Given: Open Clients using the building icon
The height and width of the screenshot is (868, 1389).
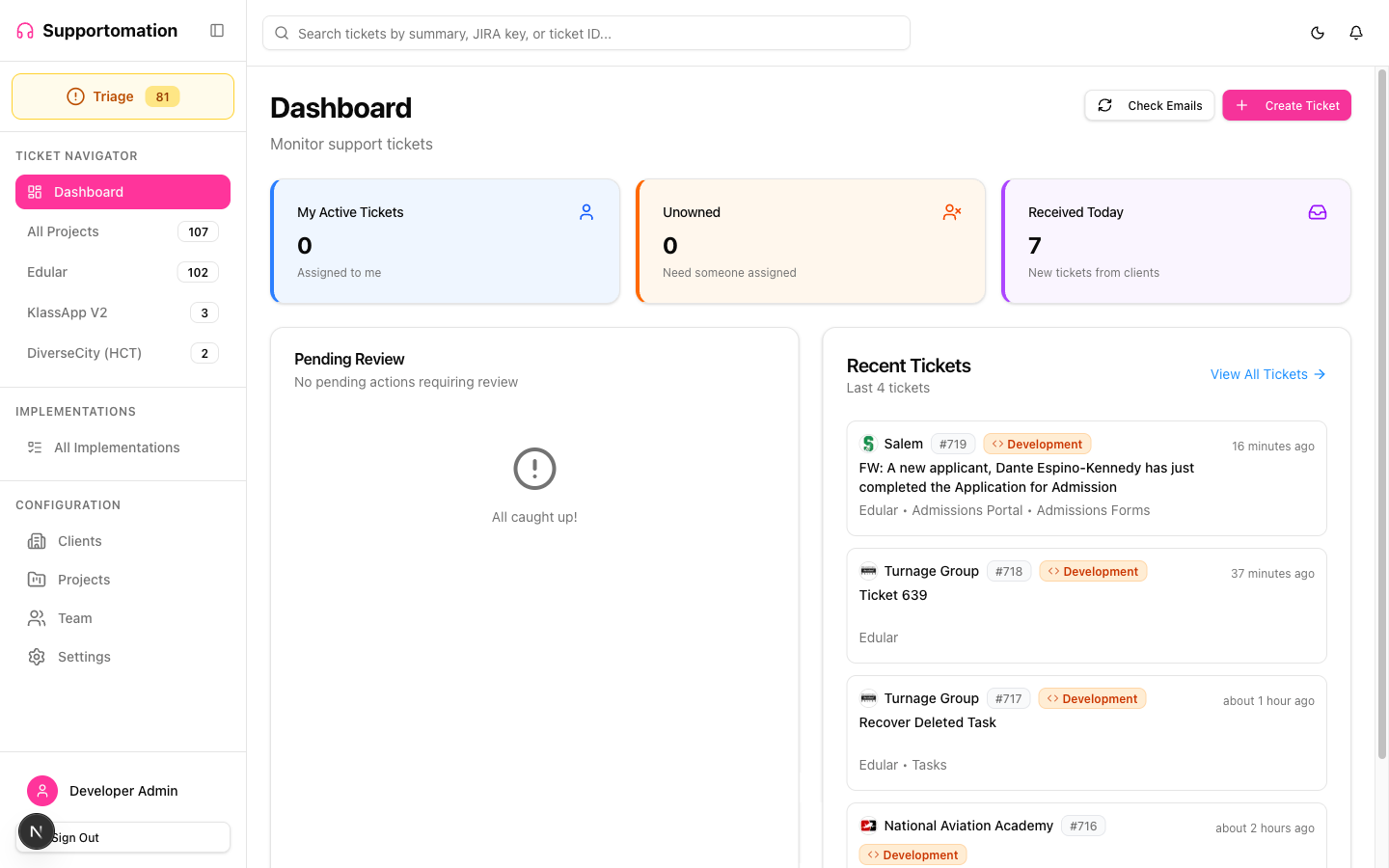Looking at the screenshot, I should pos(36,541).
